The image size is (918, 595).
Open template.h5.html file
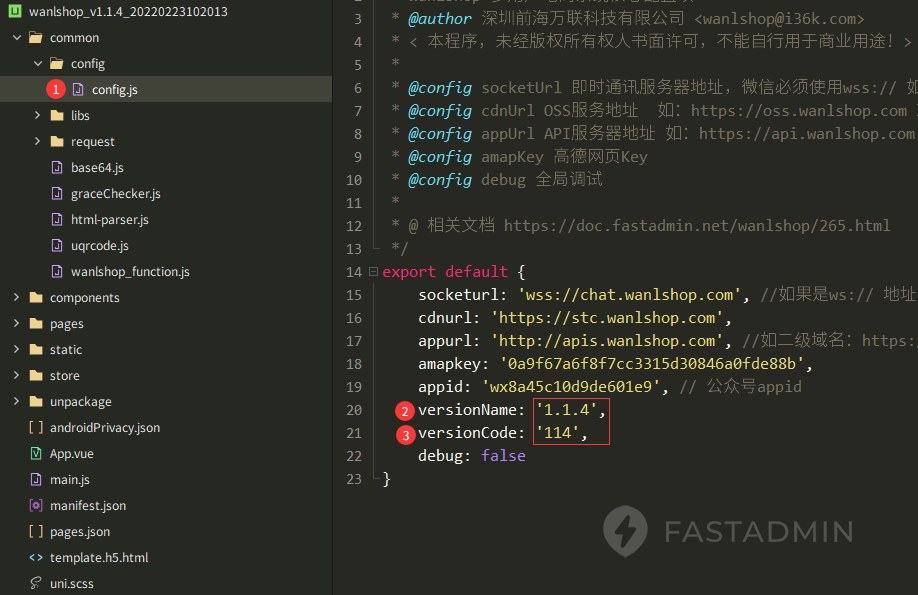99,558
